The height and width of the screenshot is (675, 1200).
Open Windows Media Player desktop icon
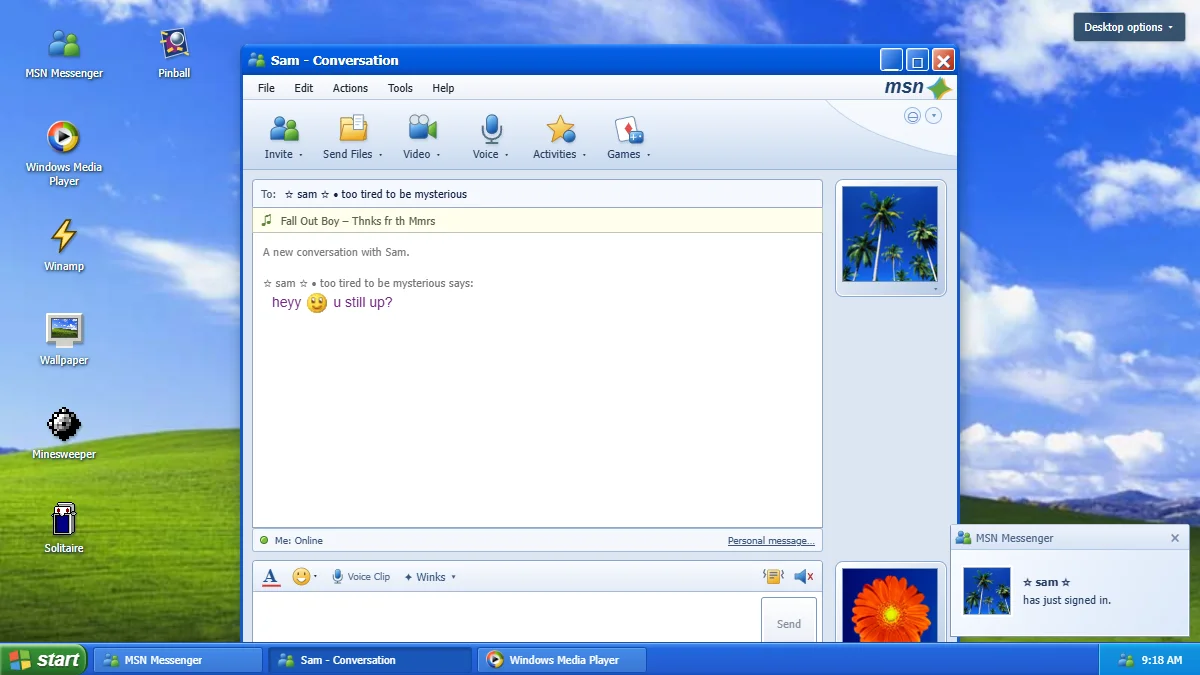[x=64, y=137]
